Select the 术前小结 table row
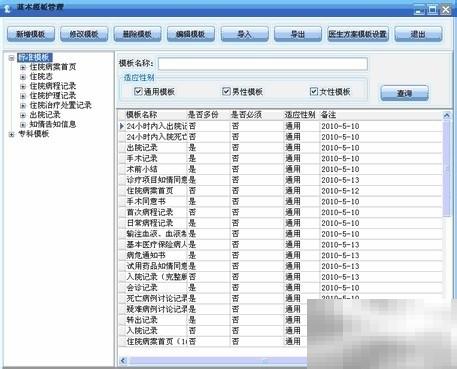This screenshot has height=369, width=457. point(281,169)
